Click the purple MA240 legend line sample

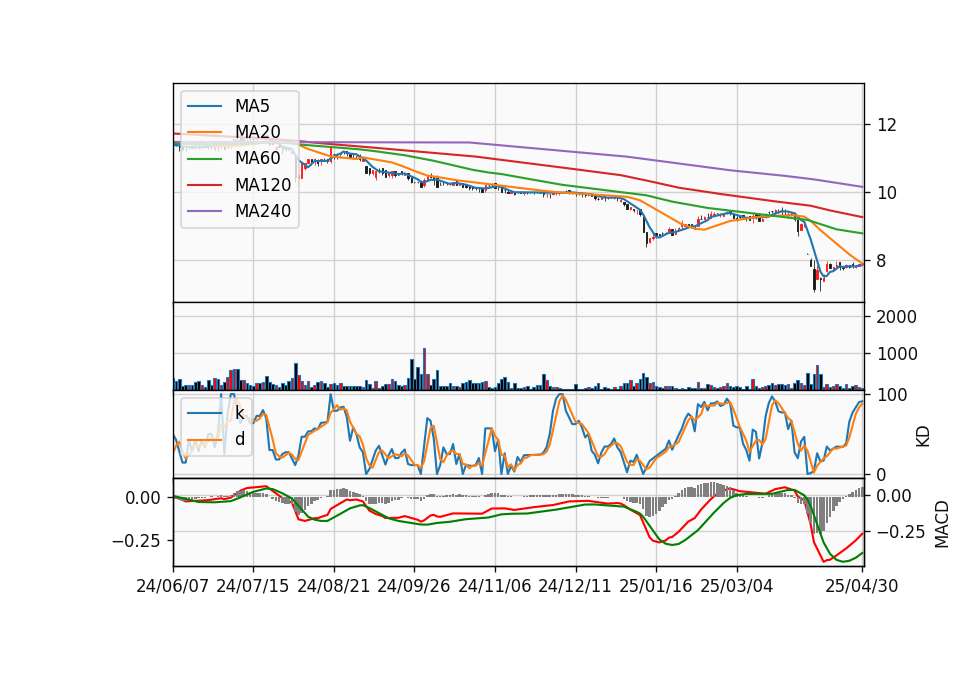[204, 211]
